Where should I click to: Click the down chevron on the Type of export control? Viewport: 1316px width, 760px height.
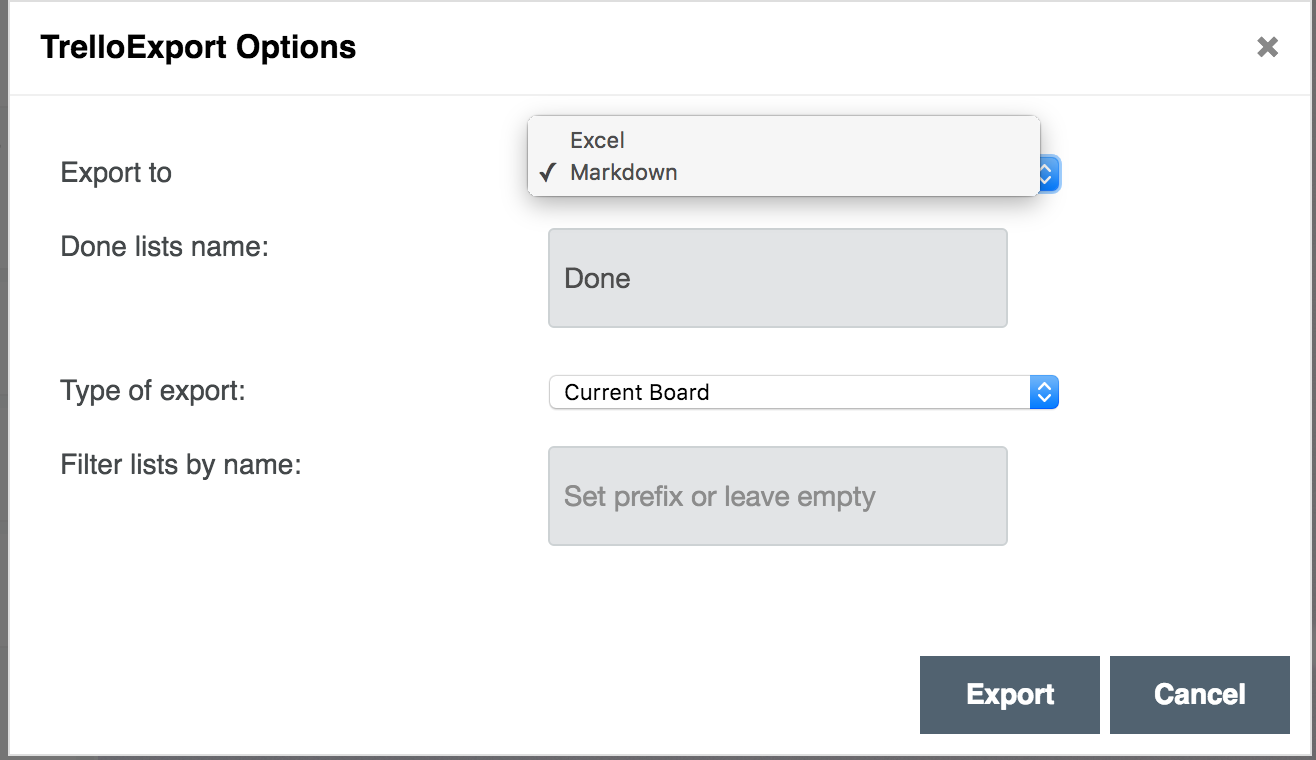[x=1043, y=398]
